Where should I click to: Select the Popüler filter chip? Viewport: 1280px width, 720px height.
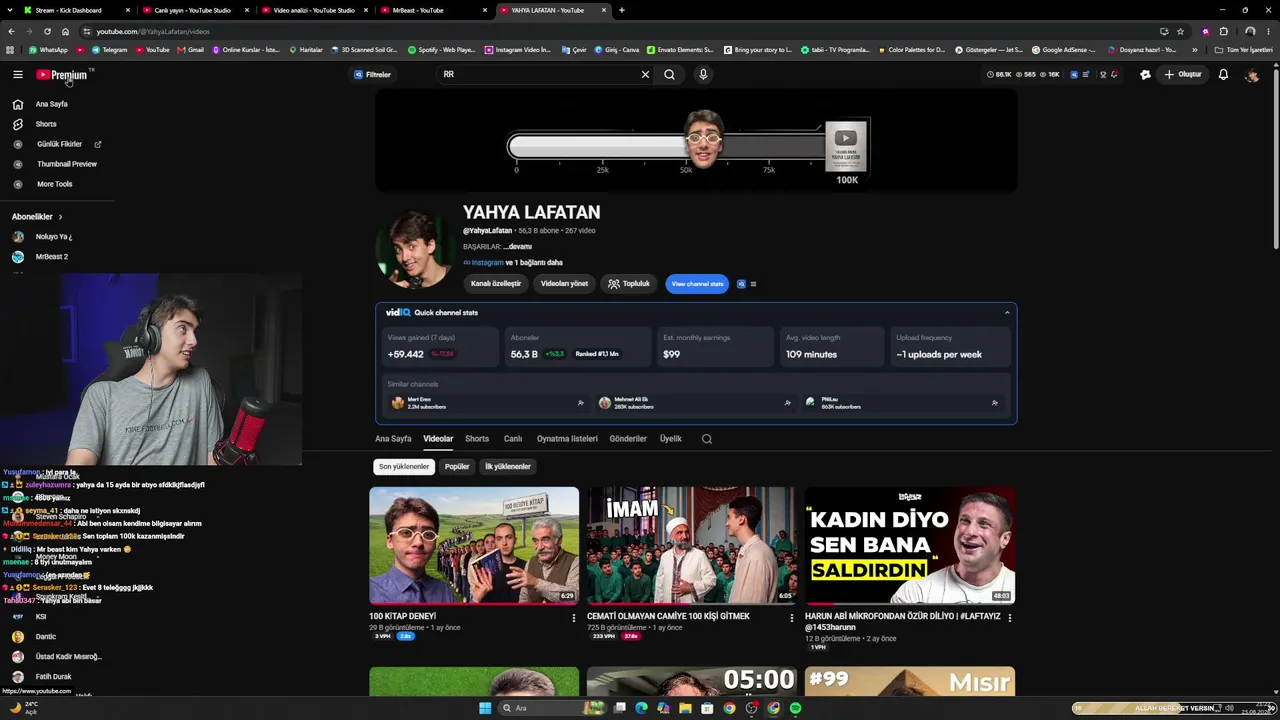(x=457, y=467)
